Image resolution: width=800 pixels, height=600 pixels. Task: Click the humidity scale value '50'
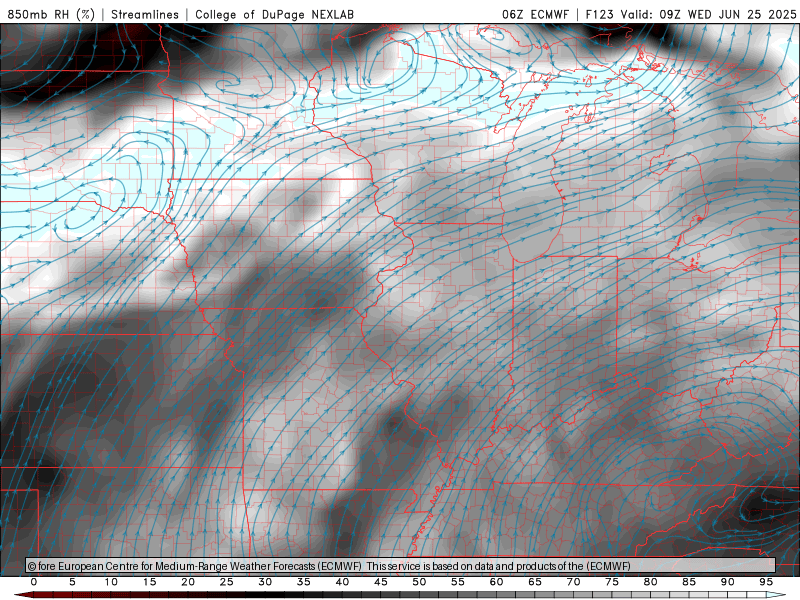[419, 582]
